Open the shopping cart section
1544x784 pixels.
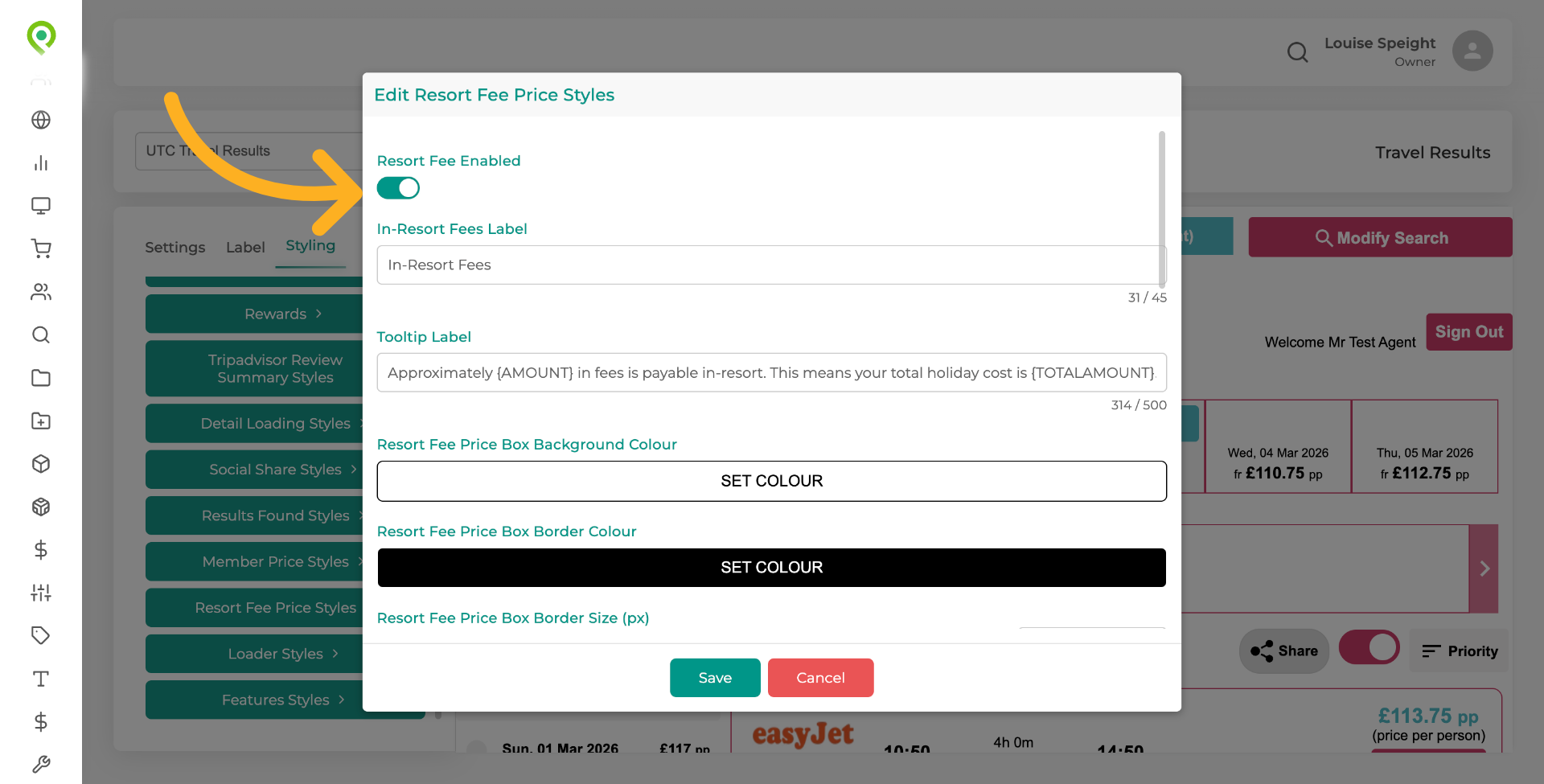tap(41, 249)
